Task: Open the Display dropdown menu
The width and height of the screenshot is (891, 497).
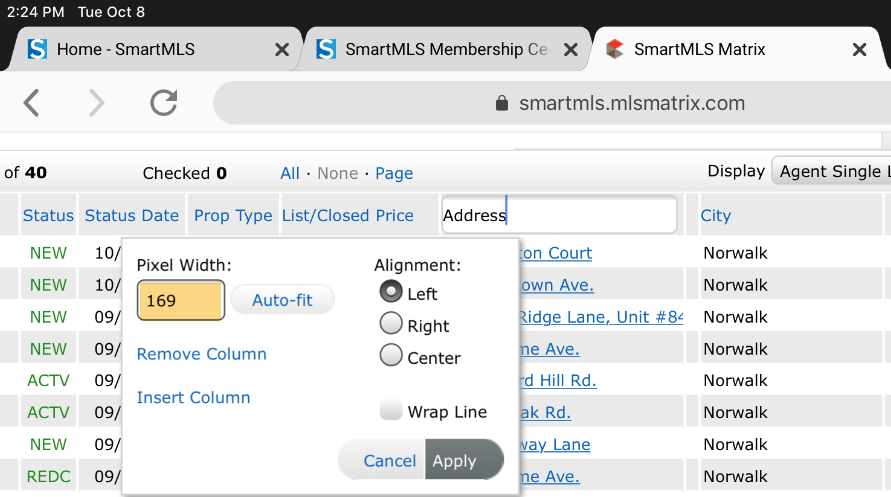Action: coord(830,172)
